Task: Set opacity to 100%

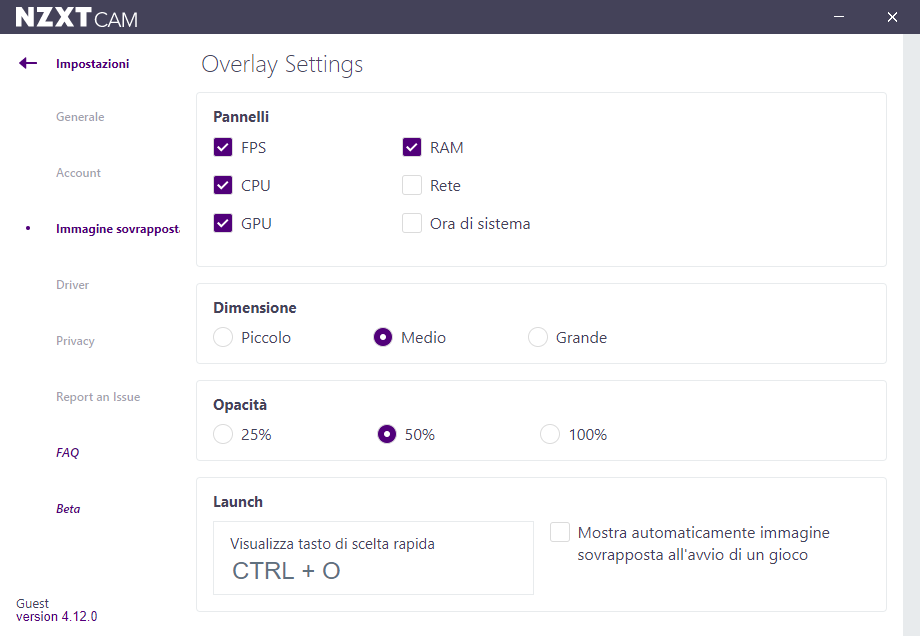Action: coord(550,435)
